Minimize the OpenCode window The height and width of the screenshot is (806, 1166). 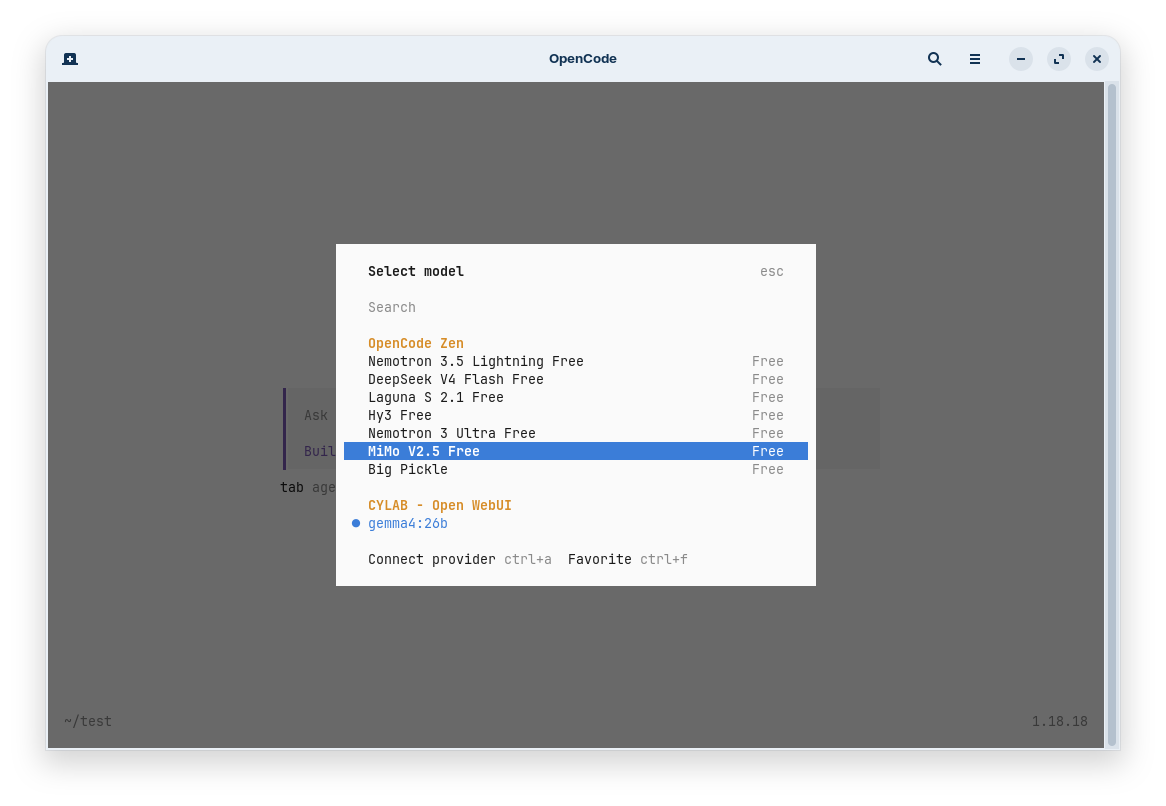click(x=1021, y=59)
